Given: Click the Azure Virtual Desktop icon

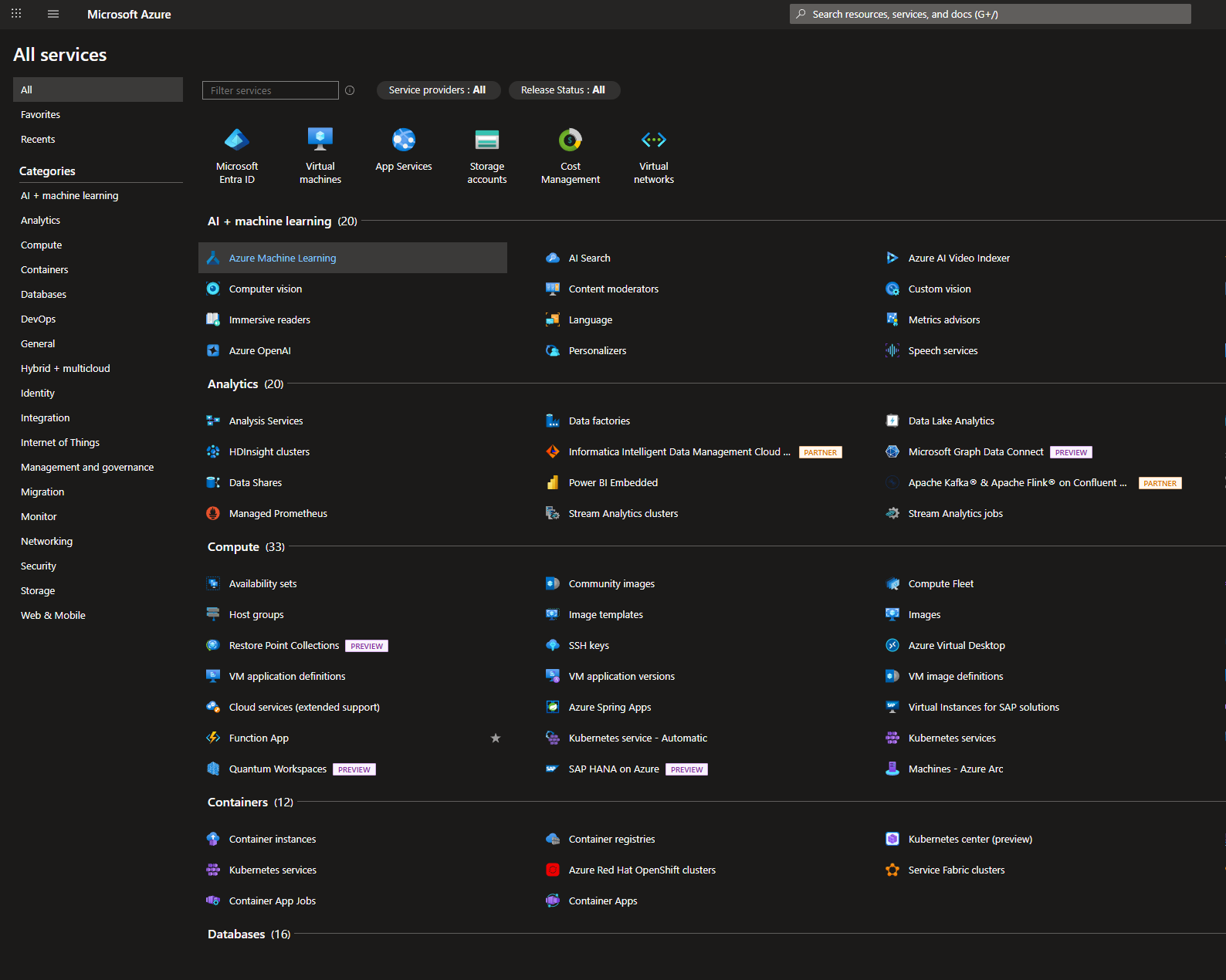Looking at the screenshot, I should (x=892, y=645).
